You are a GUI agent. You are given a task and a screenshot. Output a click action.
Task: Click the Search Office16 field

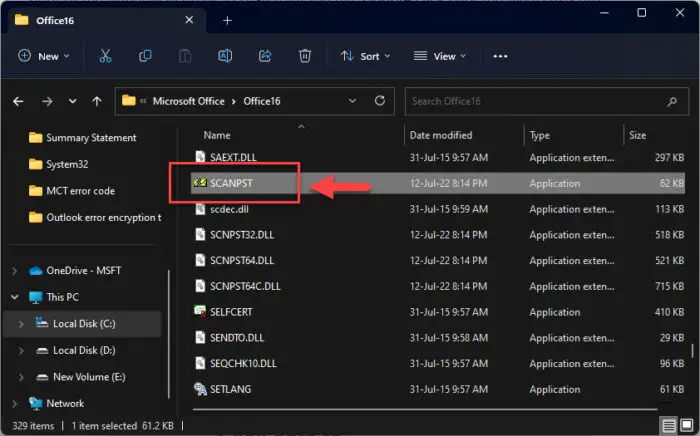coord(546,101)
